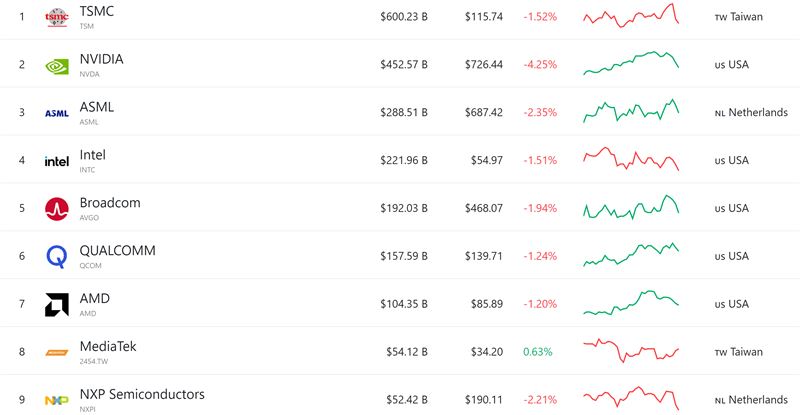800x415 pixels.
Task: Click the TSMC company logo
Action: tap(57, 17)
